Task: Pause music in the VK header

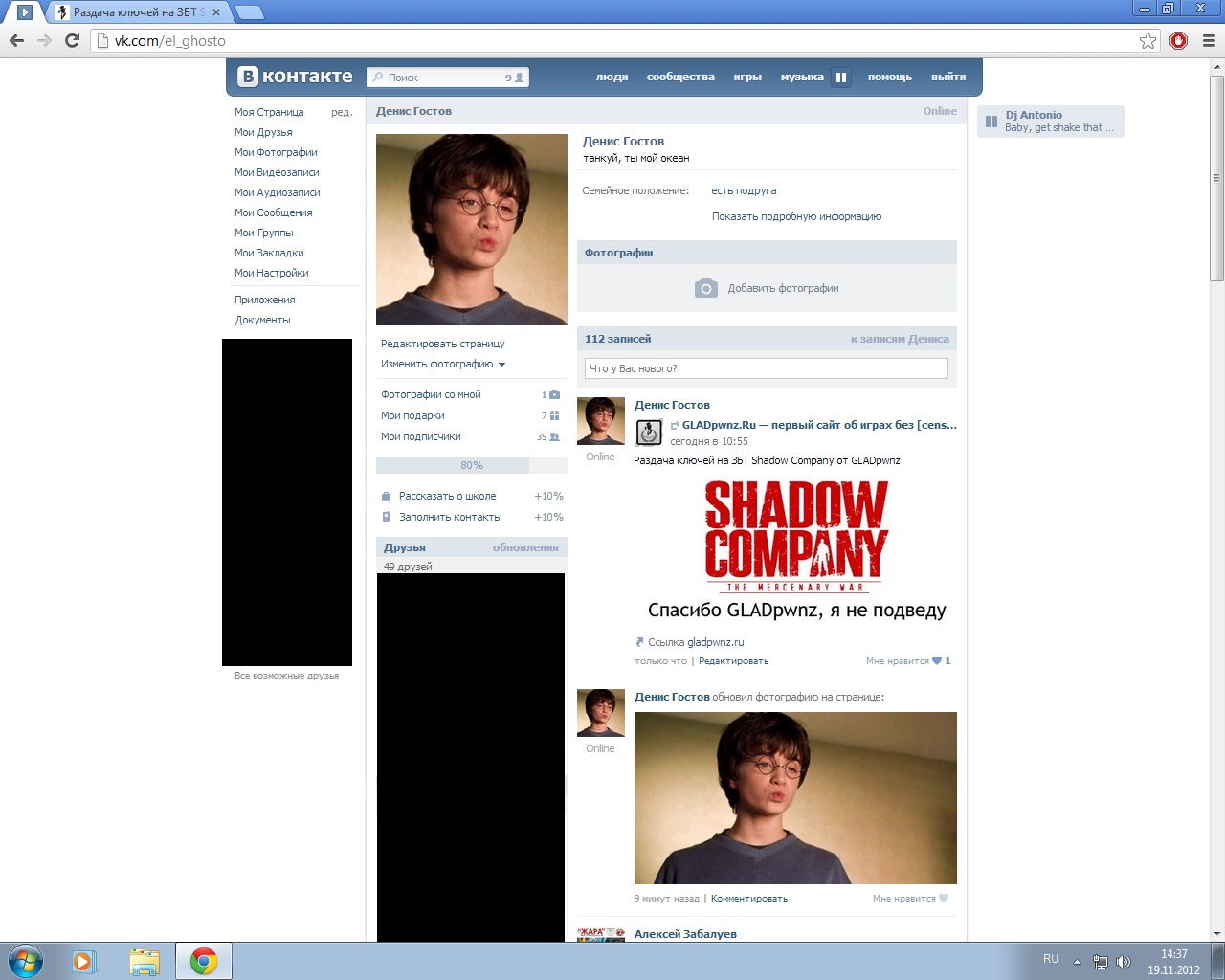Action: click(841, 78)
